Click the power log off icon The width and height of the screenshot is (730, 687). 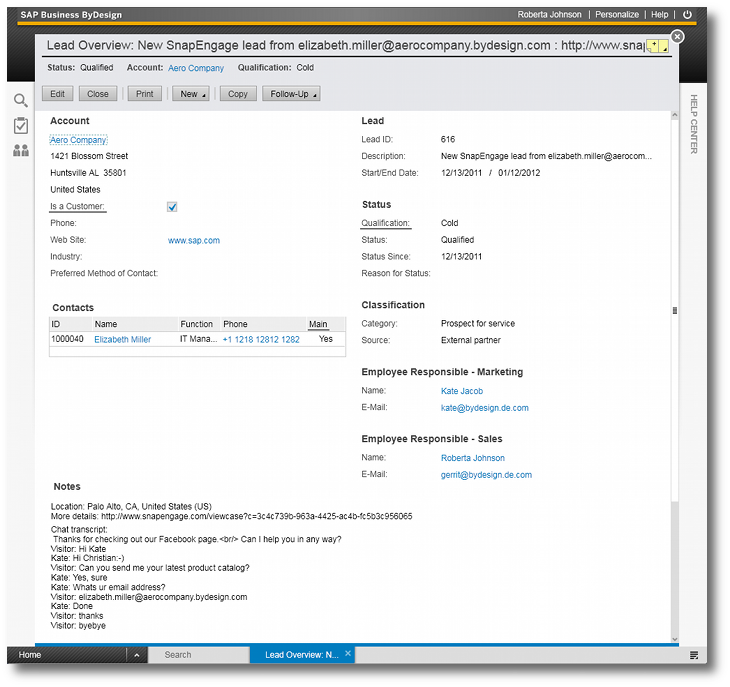pyautogui.click(x=687, y=14)
